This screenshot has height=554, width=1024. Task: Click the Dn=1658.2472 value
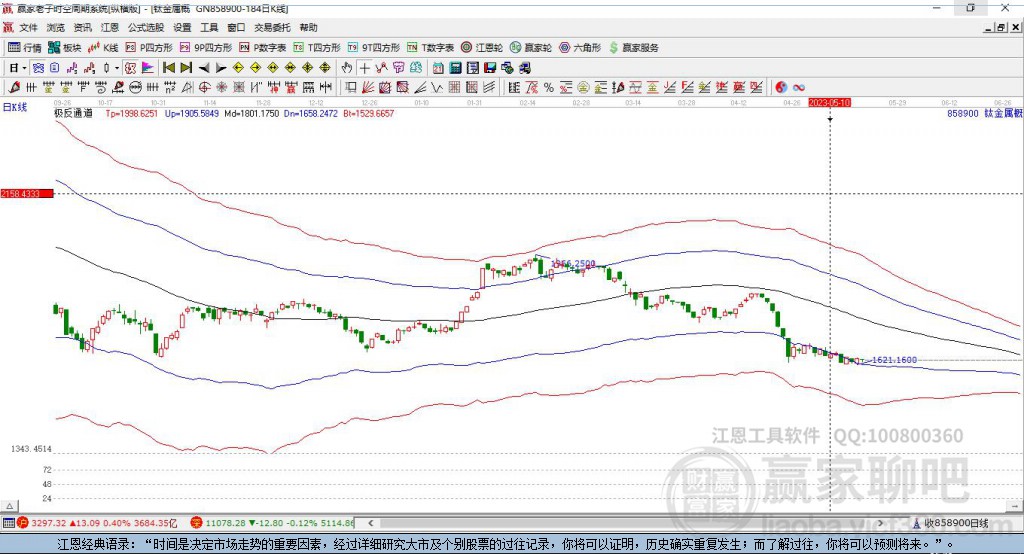coord(311,113)
